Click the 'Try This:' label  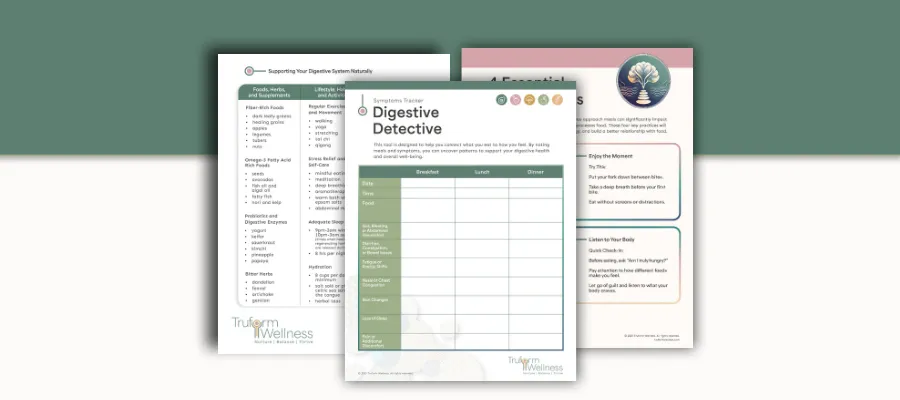pos(598,166)
